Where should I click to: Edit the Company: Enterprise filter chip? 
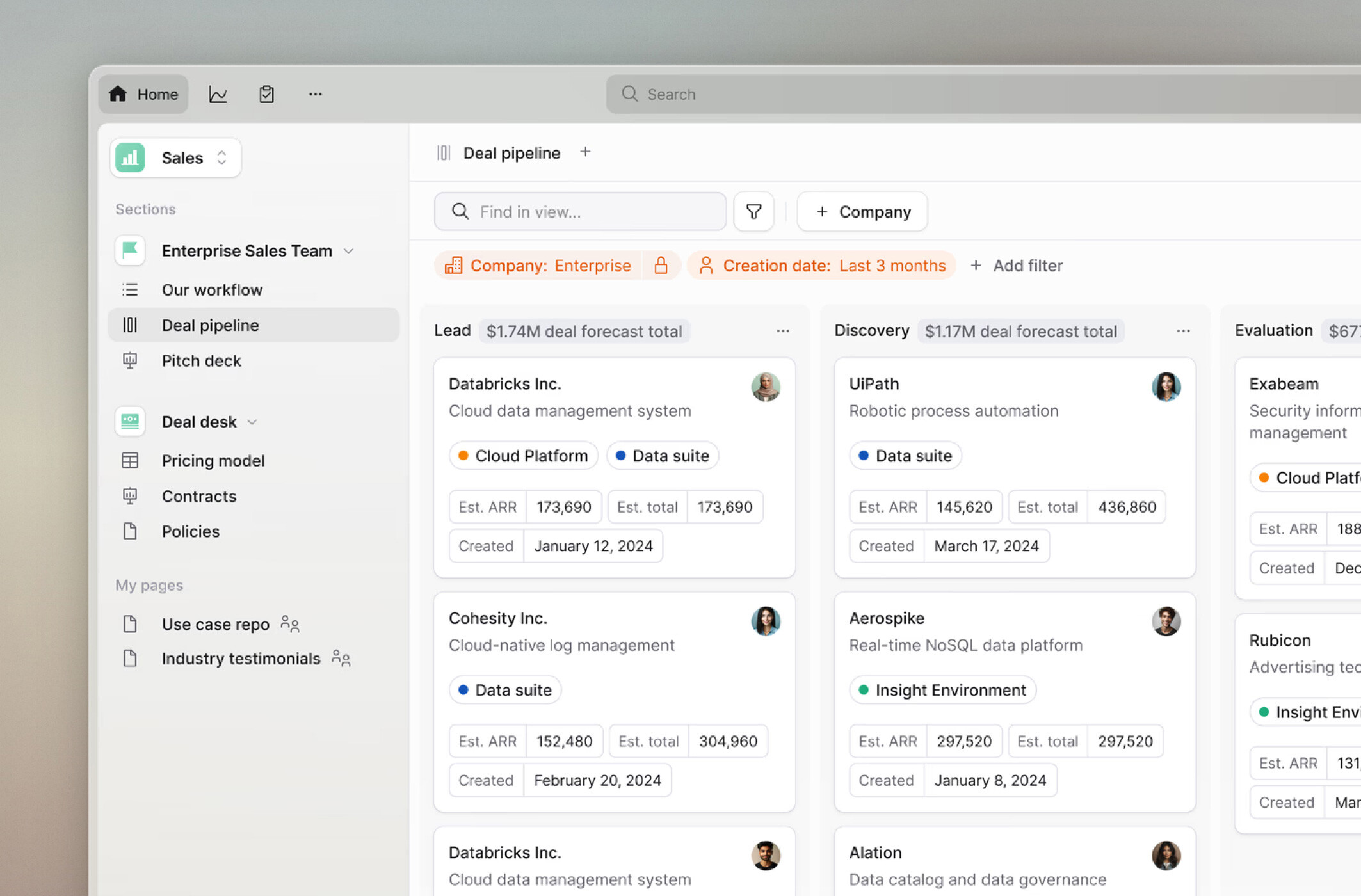(538, 266)
